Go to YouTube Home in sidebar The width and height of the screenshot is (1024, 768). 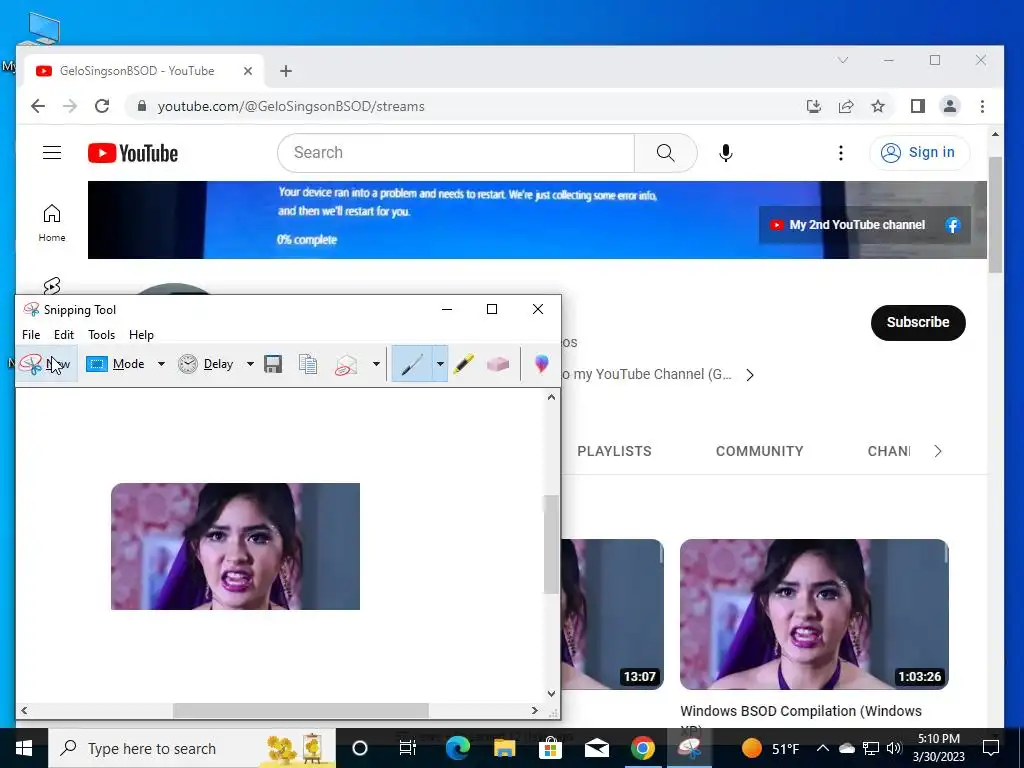tap(52, 223)
